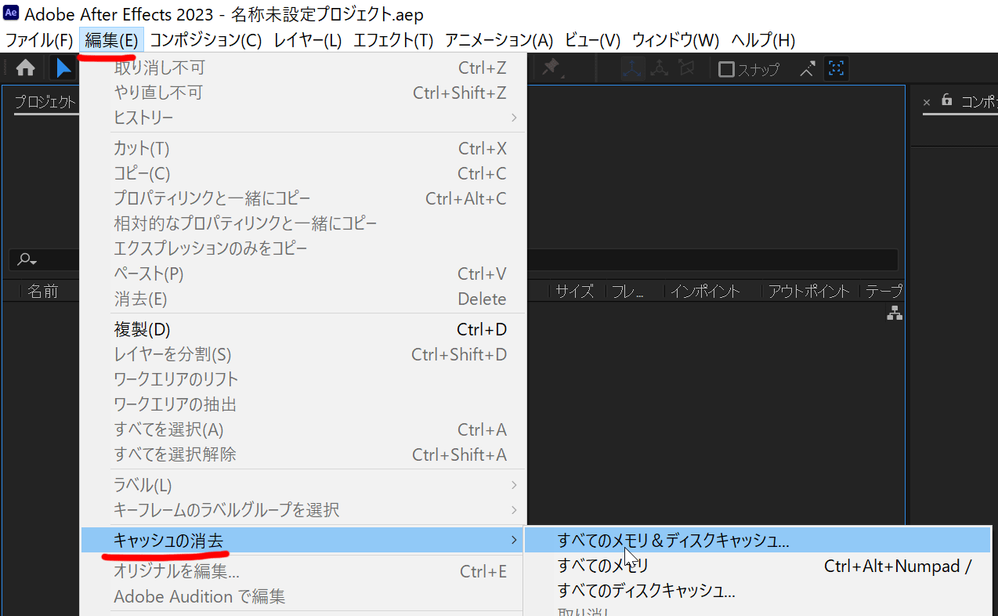Image resolution: width=998 pixels, height=616 pixels.
Task: Open the コンポジション(C) menu
Action: coord(206,40)
